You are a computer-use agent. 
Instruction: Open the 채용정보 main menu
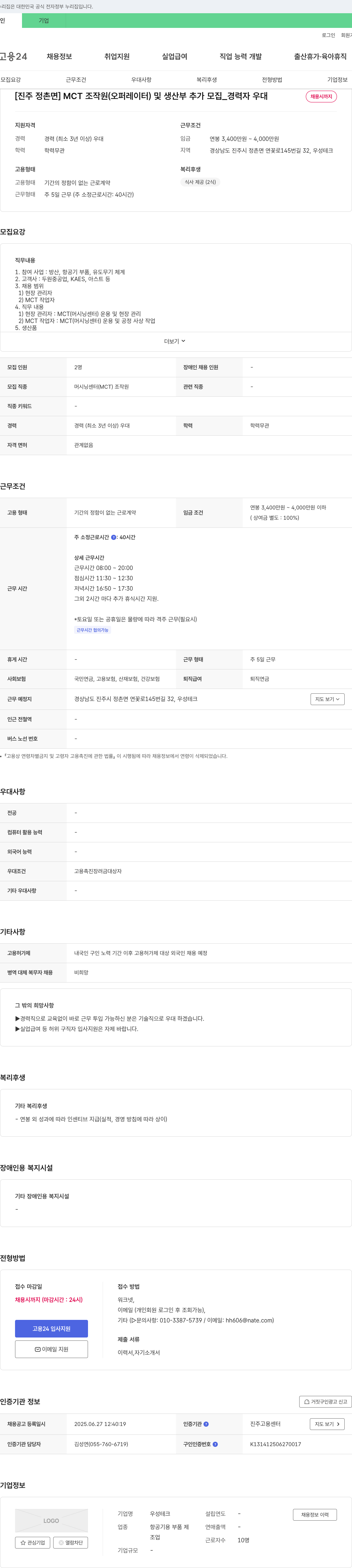click(x=59, y=57)
